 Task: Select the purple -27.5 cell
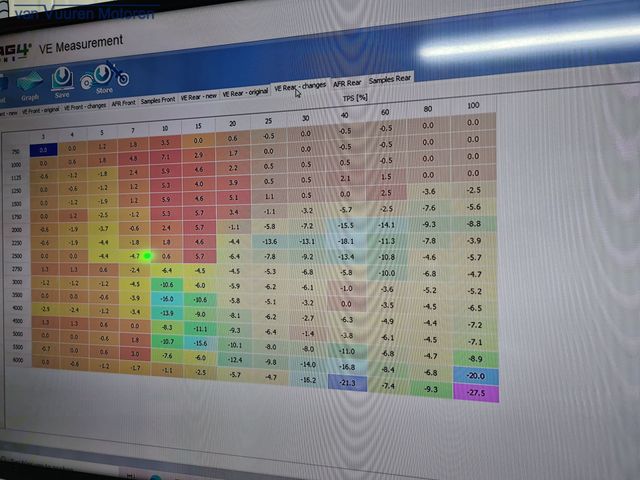coord(476,393)
